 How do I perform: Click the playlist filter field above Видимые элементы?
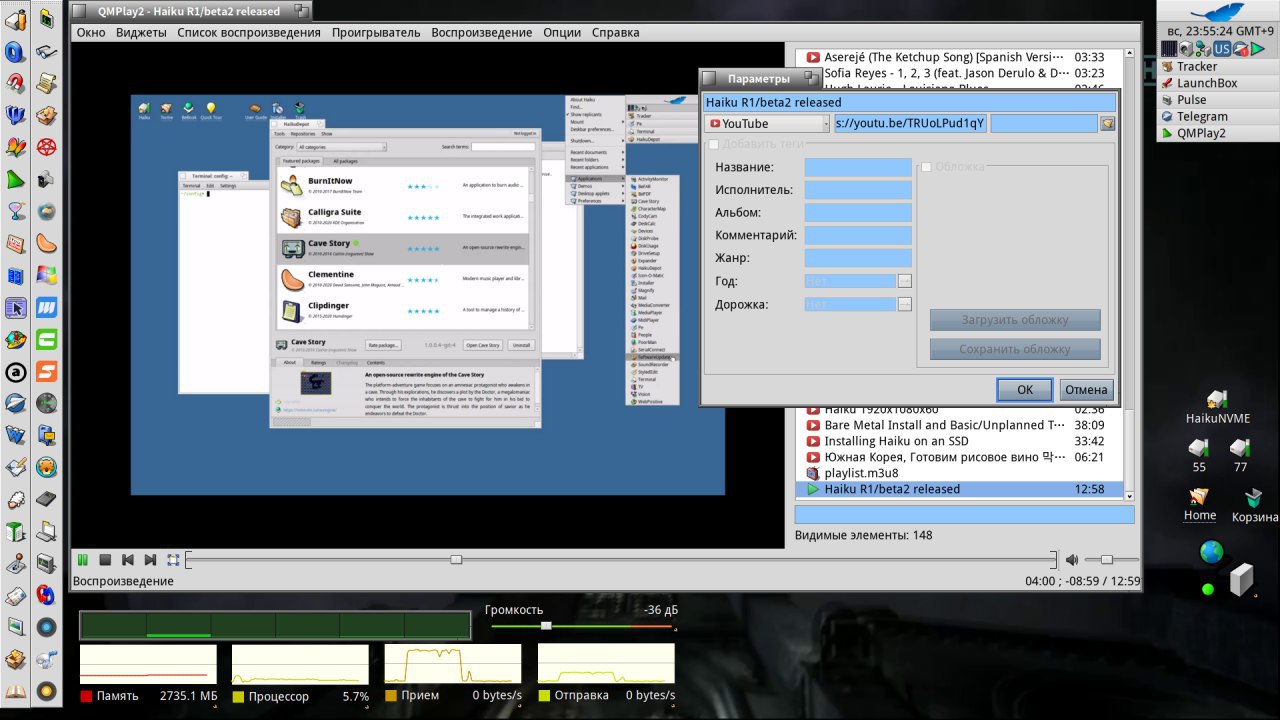[x=964, y=514]
